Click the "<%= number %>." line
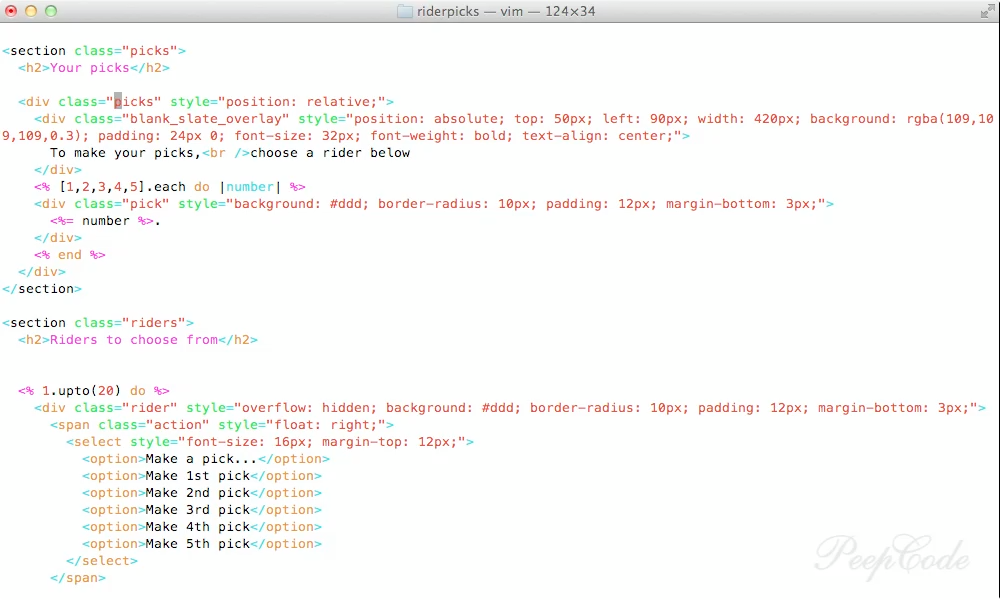Viewport: 1000px width, 600px height. coord(106,221)
